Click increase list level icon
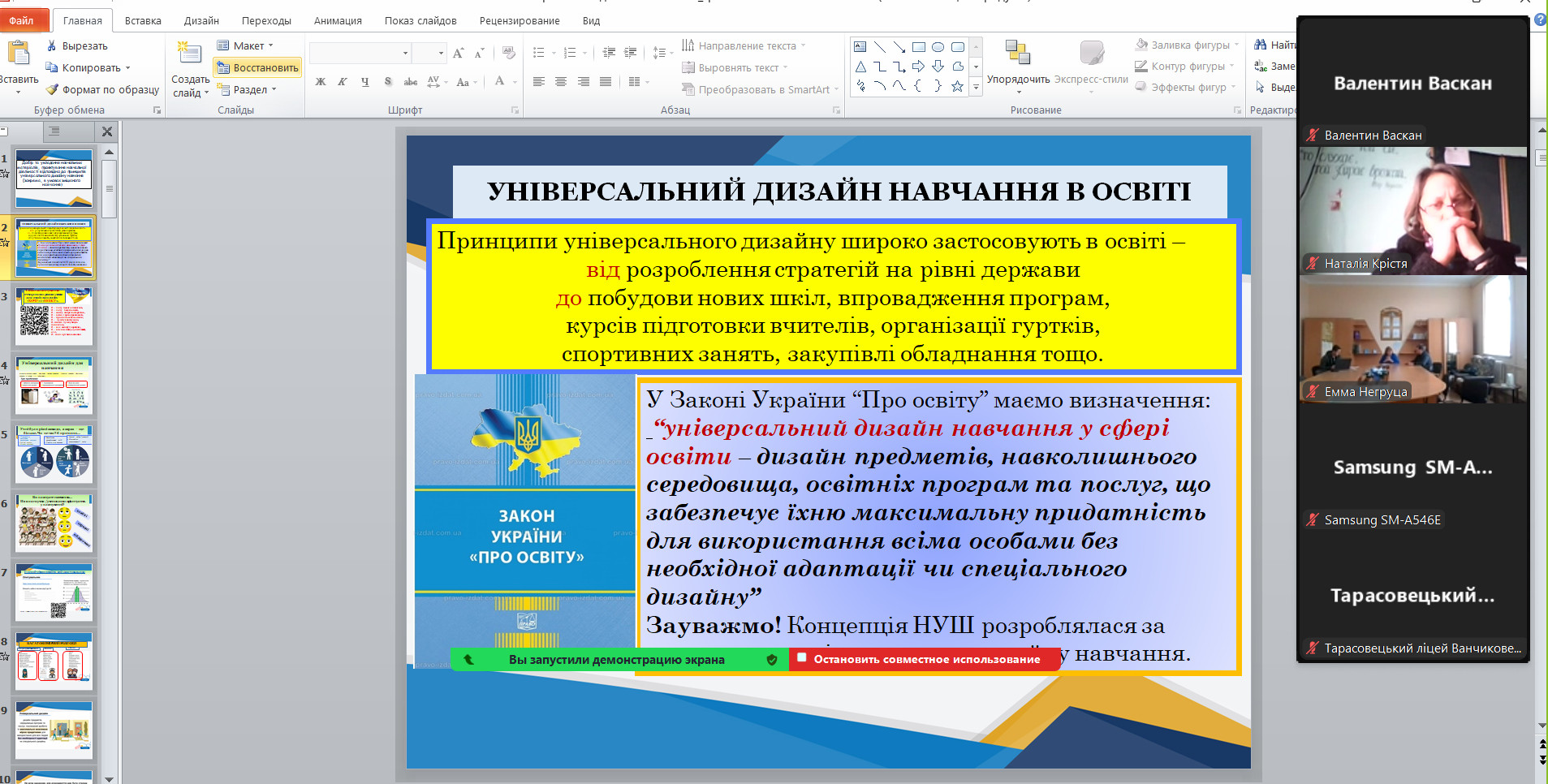Image resolution: width=1548 pixels, height=784 pixels. [x=631, y=53]
